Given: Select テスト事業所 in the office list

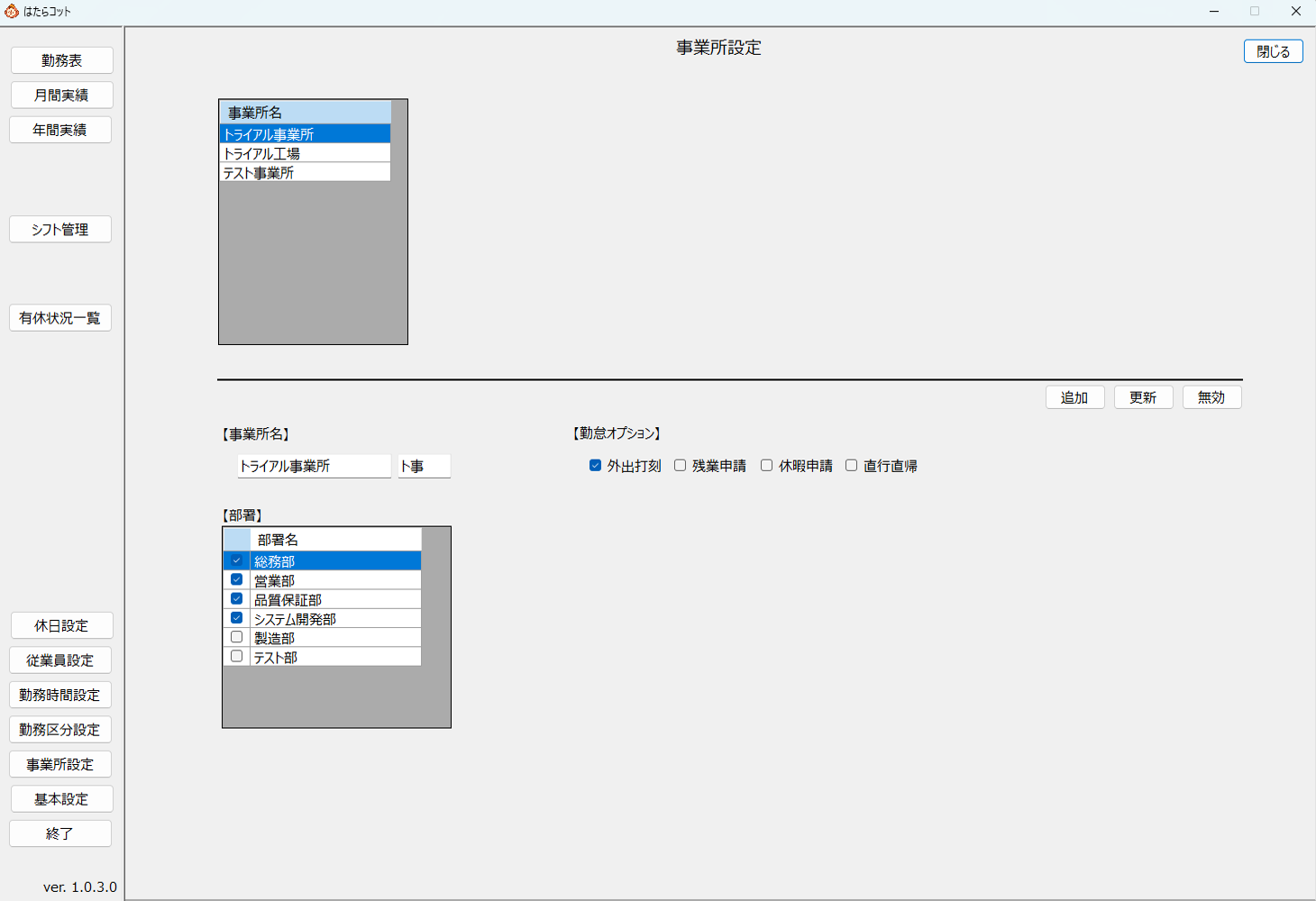Looking at the screenshot, I should (305, 172).
